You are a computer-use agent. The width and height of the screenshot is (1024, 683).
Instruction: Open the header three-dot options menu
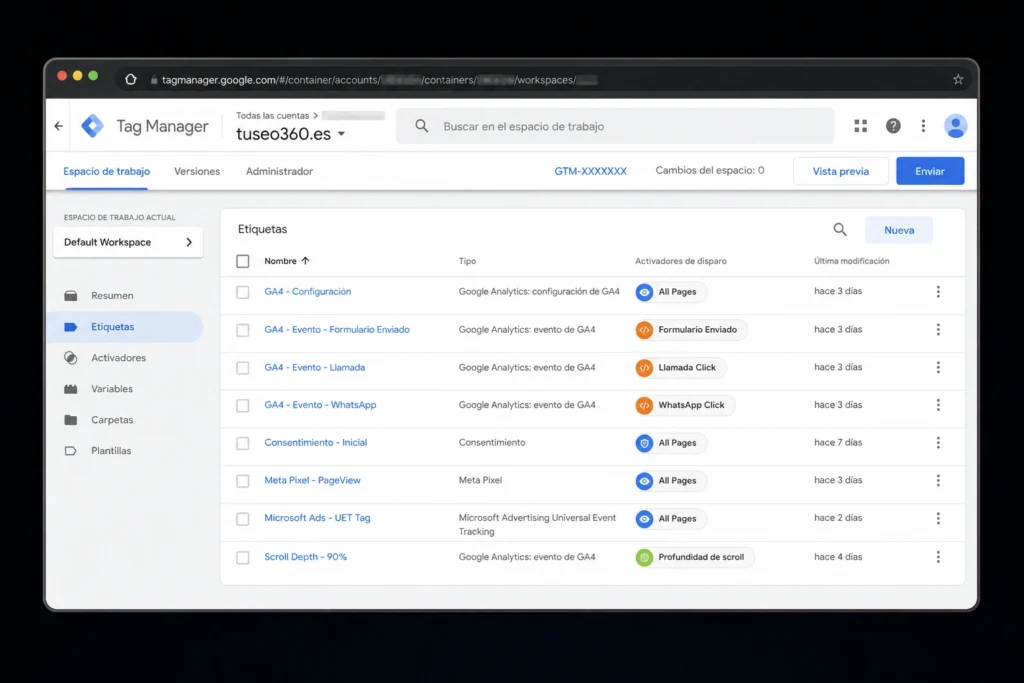(923, 126)
